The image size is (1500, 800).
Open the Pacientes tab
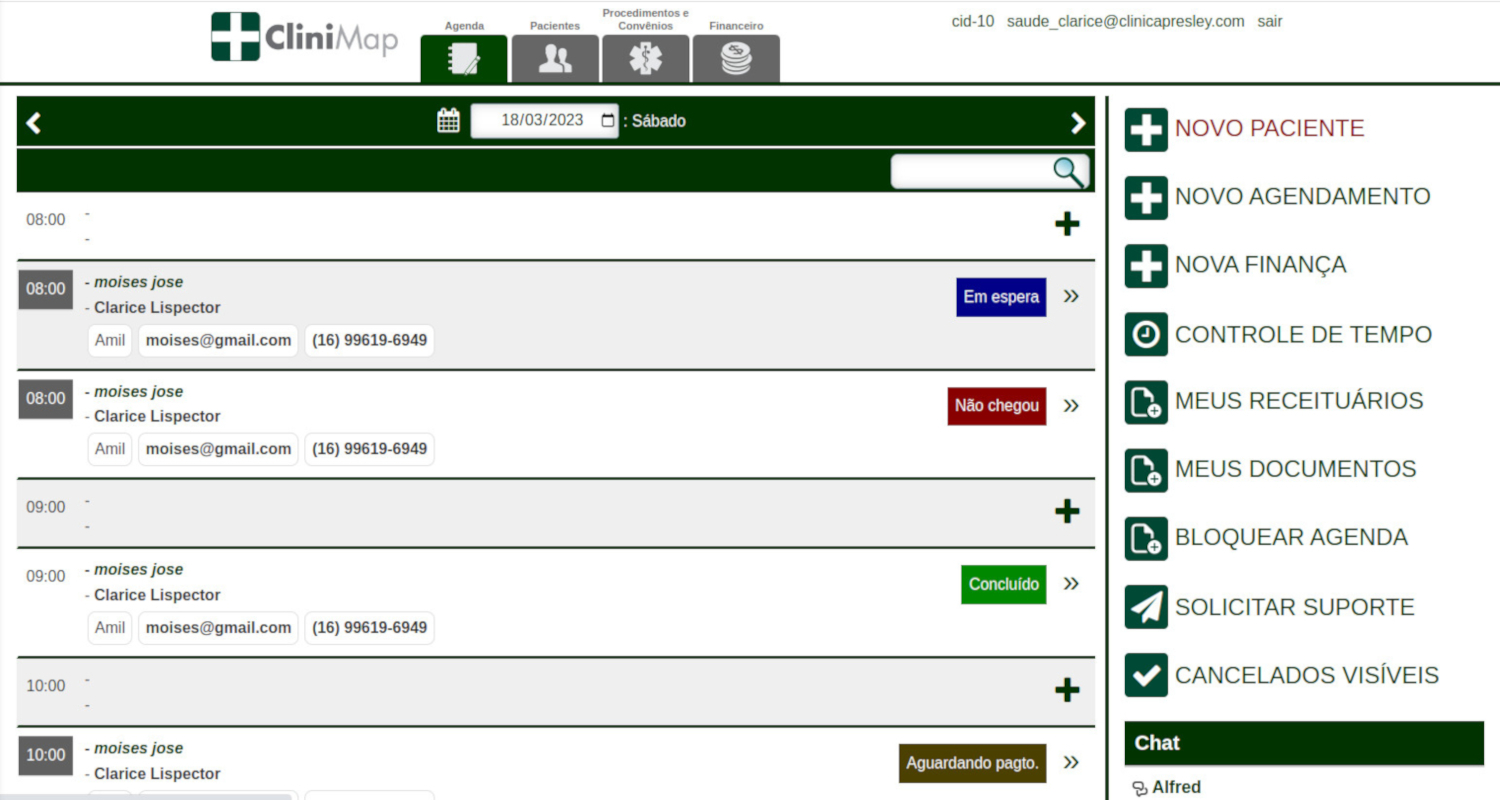(555, 59)
